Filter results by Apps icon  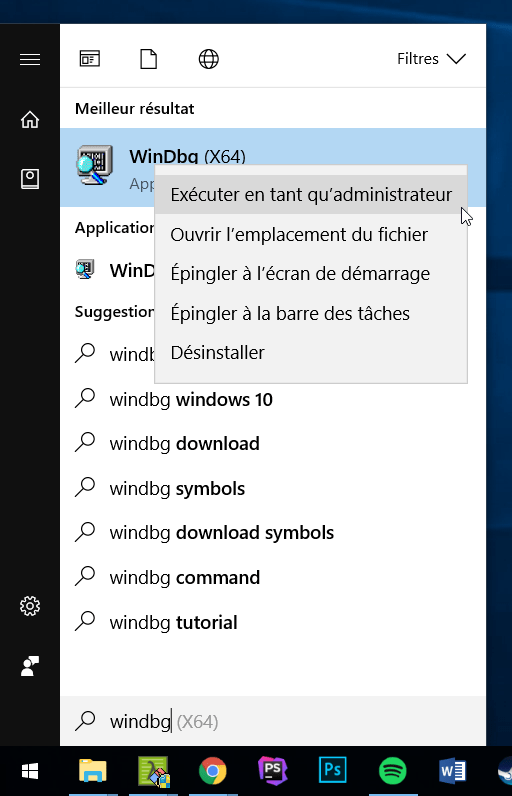pyautogui.click(x=90, y=59)
